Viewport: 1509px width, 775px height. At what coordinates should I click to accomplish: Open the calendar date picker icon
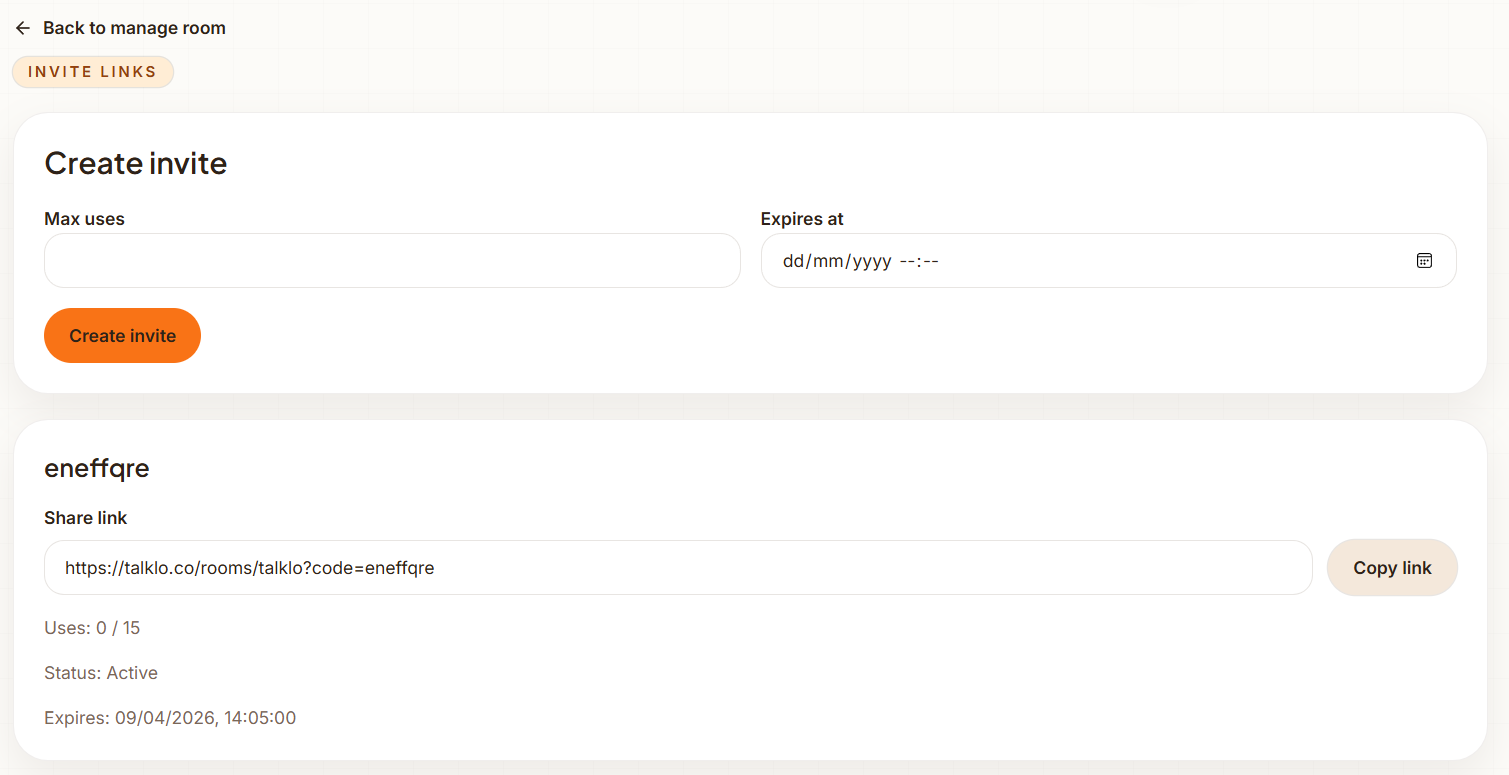tap(1424, 261)
